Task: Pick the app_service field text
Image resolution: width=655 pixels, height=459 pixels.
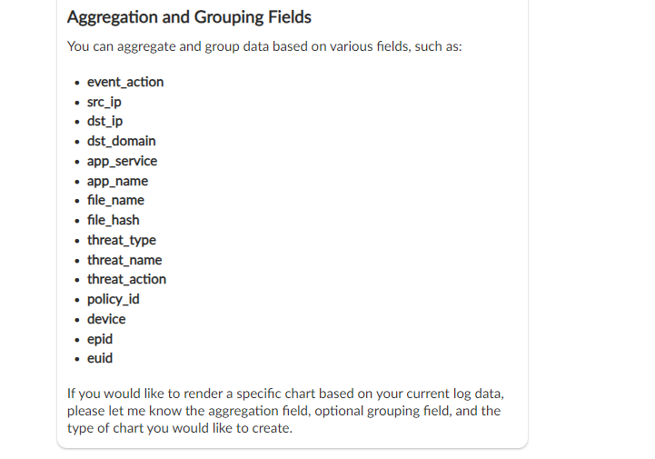Action: pos(121,161)
